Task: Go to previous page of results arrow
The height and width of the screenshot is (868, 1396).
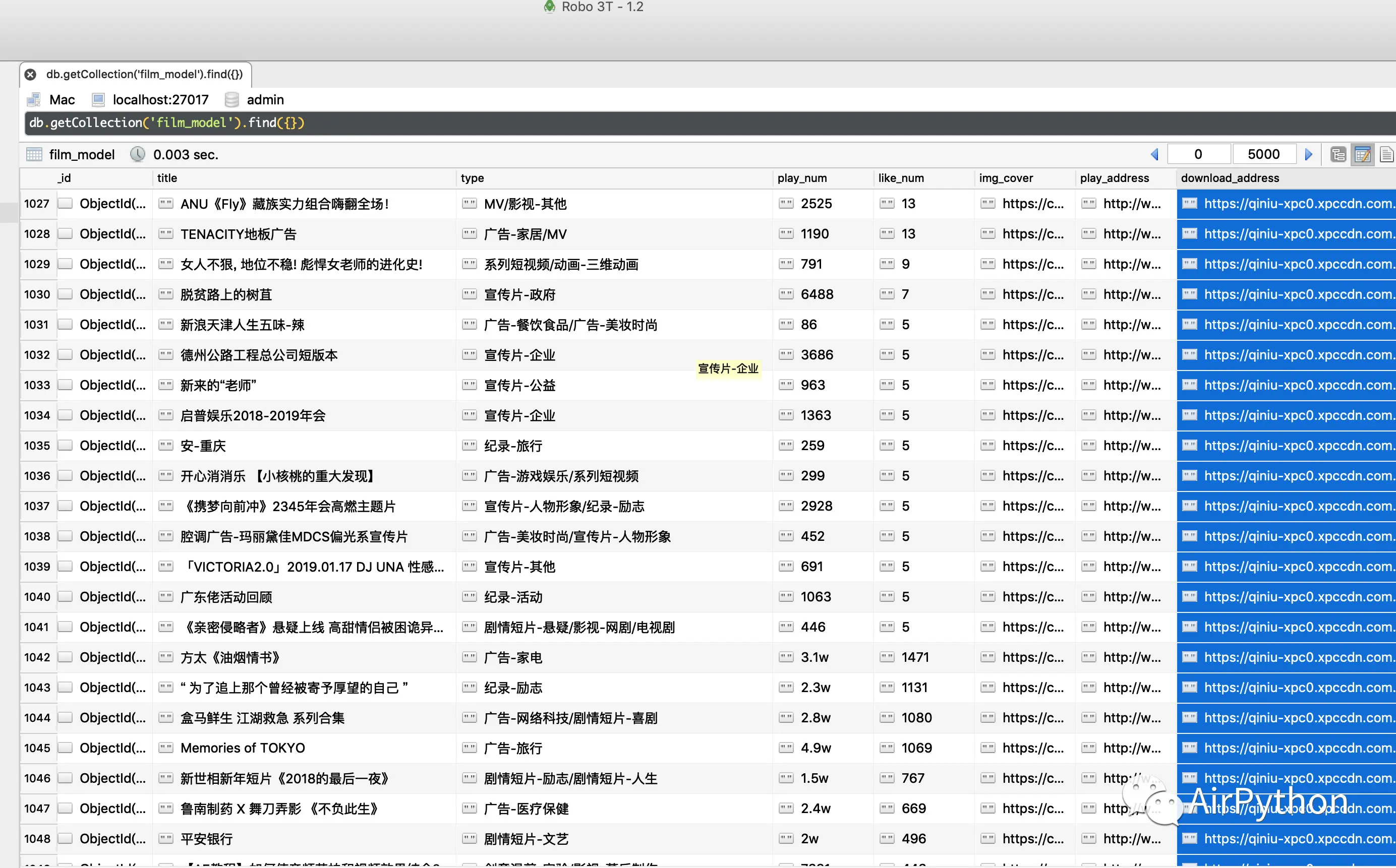Action: pos(1154,154)
